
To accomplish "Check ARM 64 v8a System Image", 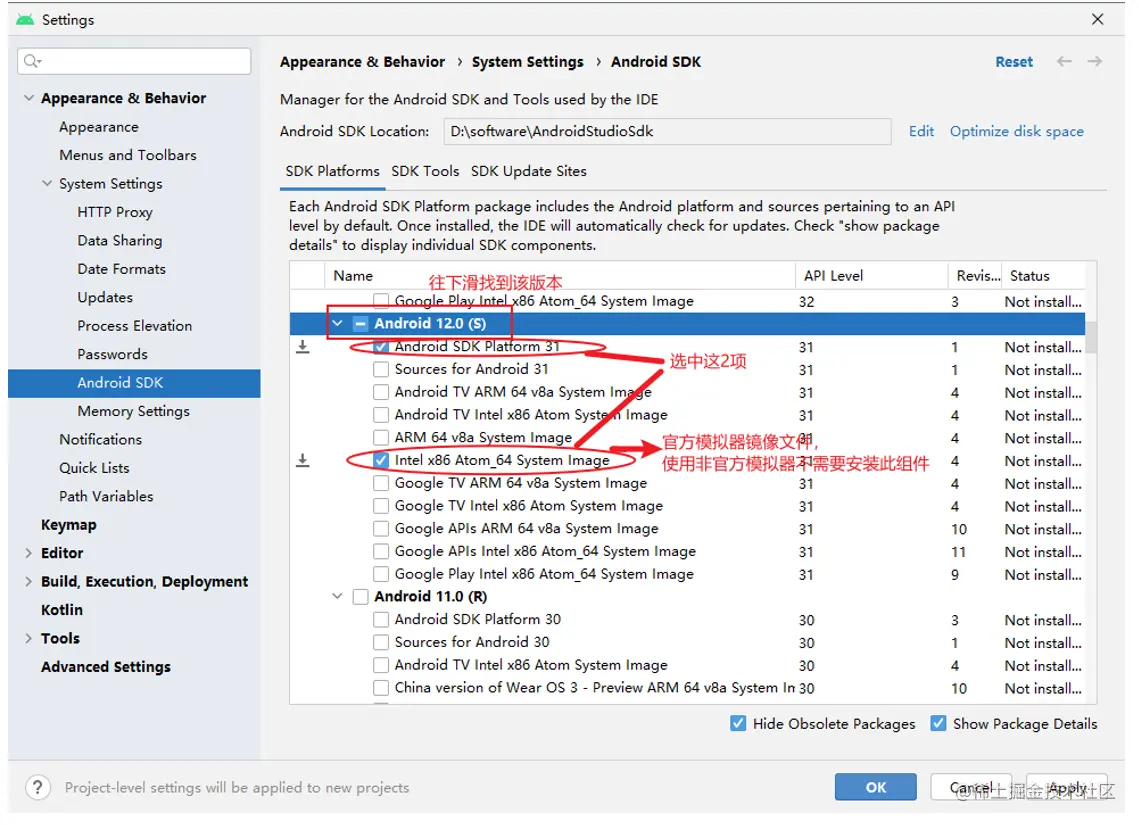I will (381, 438).
